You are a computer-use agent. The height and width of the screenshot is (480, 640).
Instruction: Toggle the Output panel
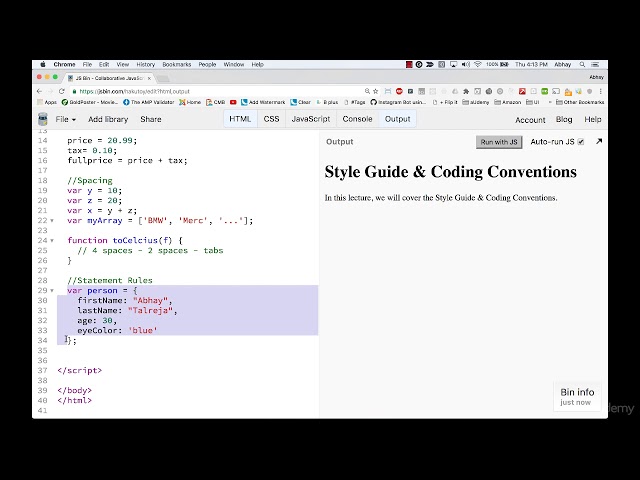(398, 119)
